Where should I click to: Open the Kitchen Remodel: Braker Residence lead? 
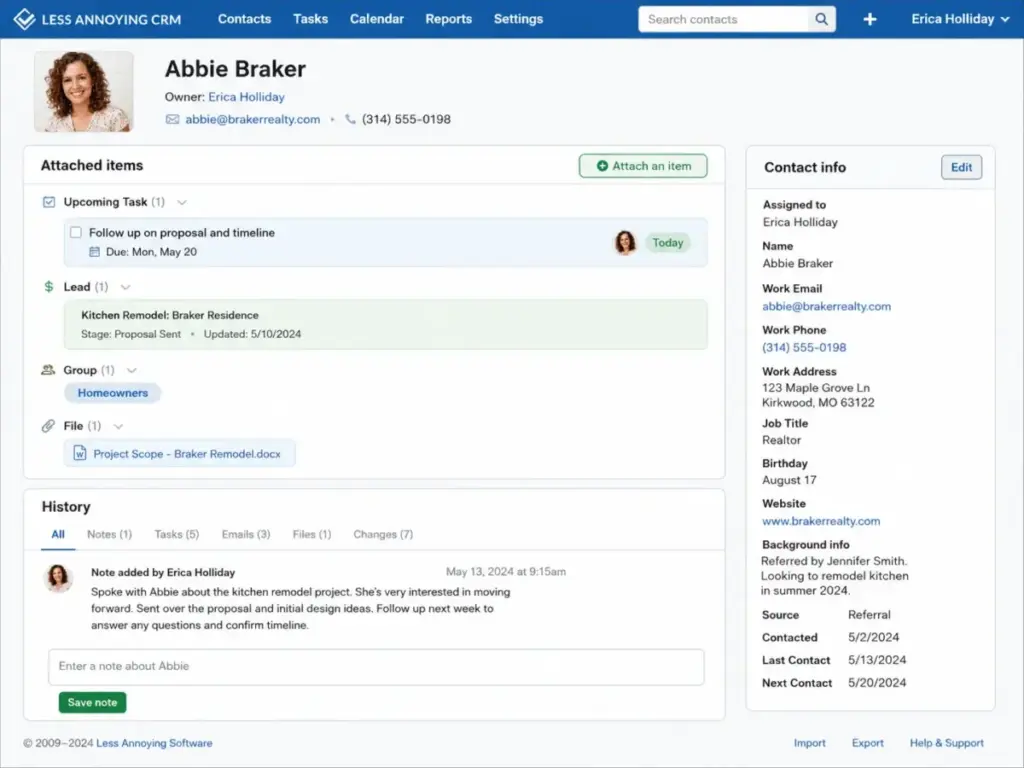(385, 325)
